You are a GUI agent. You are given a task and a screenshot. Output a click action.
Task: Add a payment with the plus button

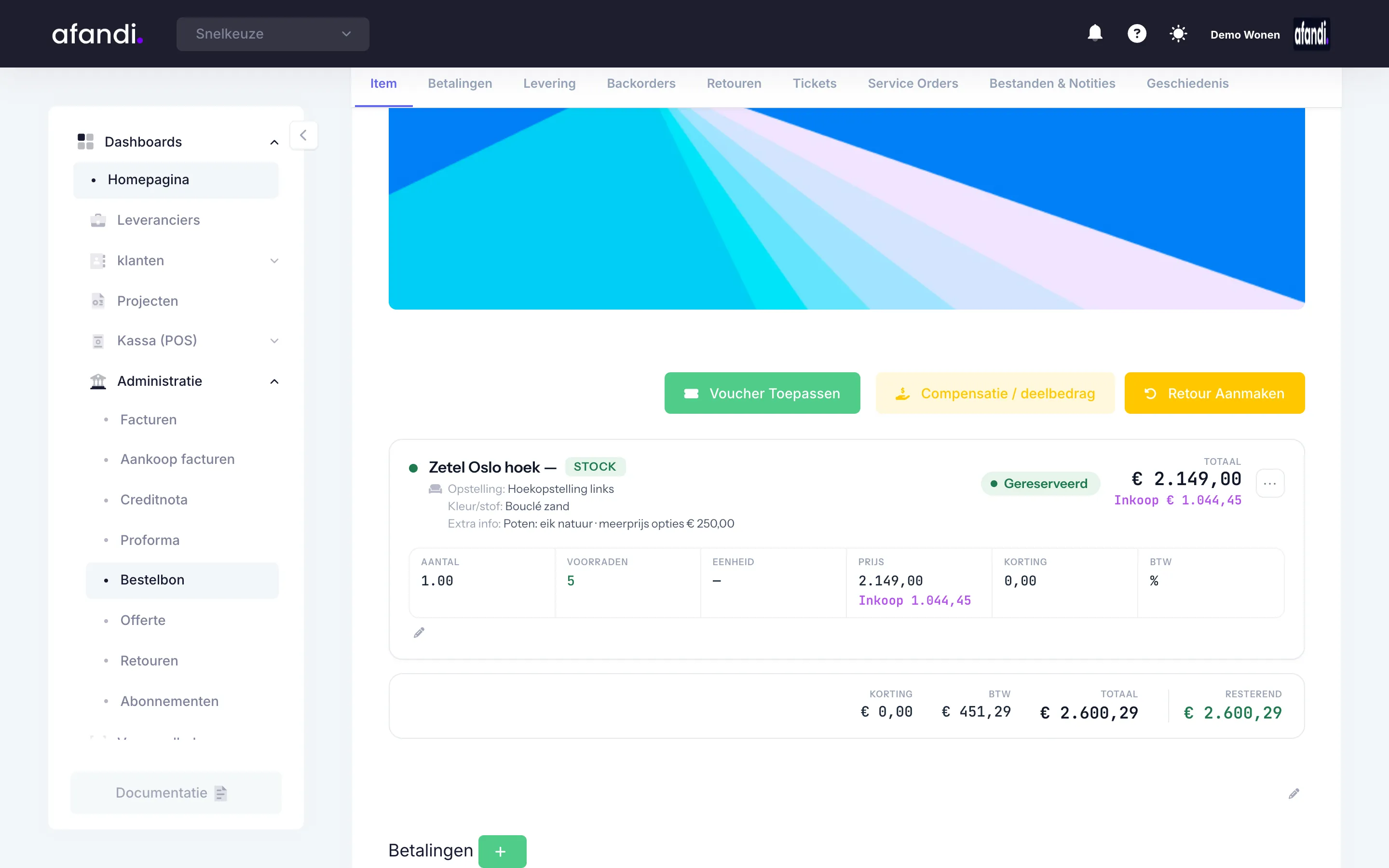(502, 851)
